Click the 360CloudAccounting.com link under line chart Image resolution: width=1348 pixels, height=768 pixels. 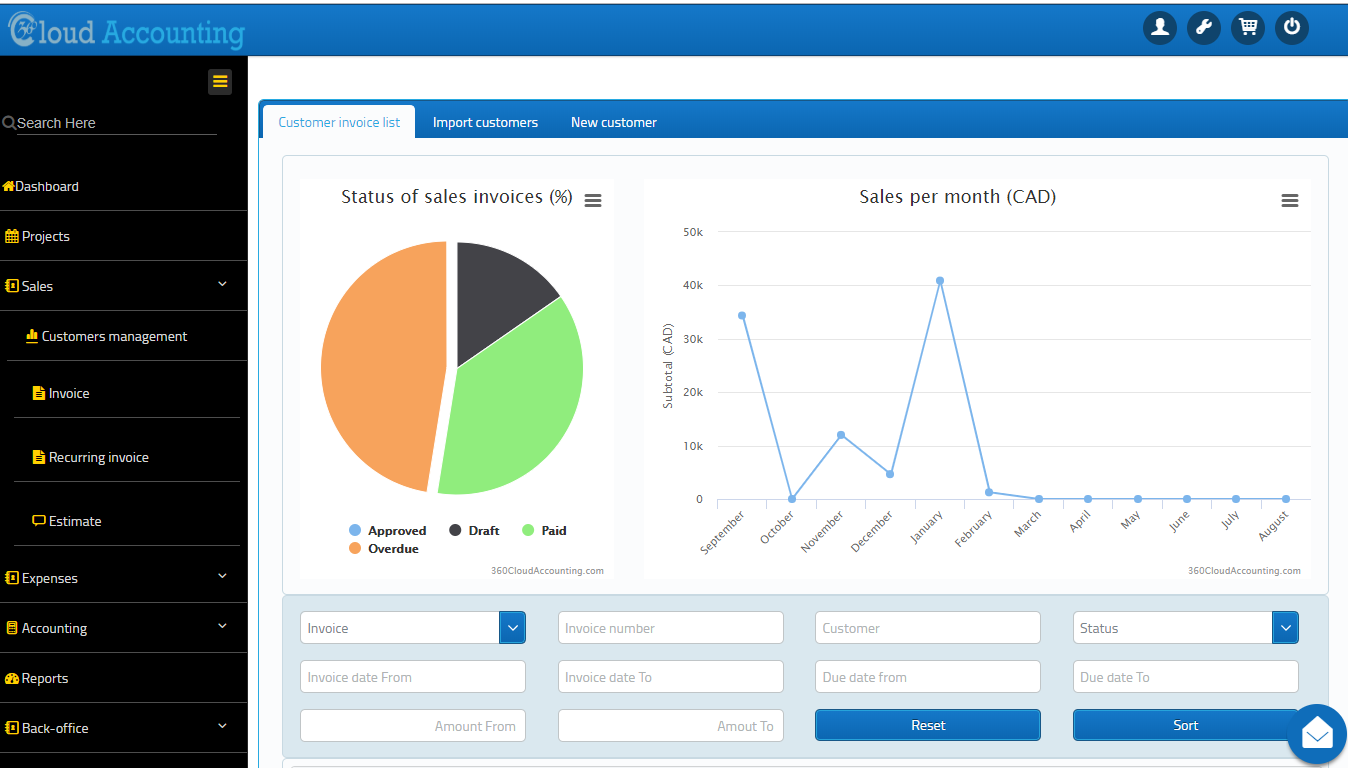point(1244,571)
